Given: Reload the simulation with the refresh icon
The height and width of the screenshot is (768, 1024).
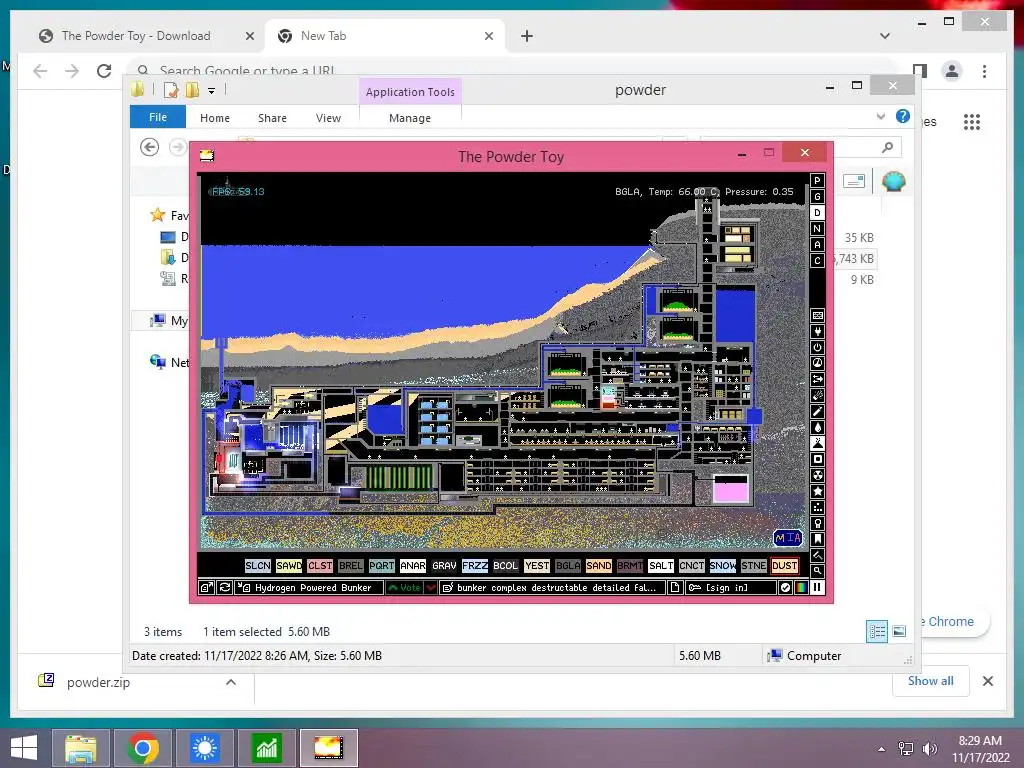Looking at the screenshot, I should tap(224, 588).
